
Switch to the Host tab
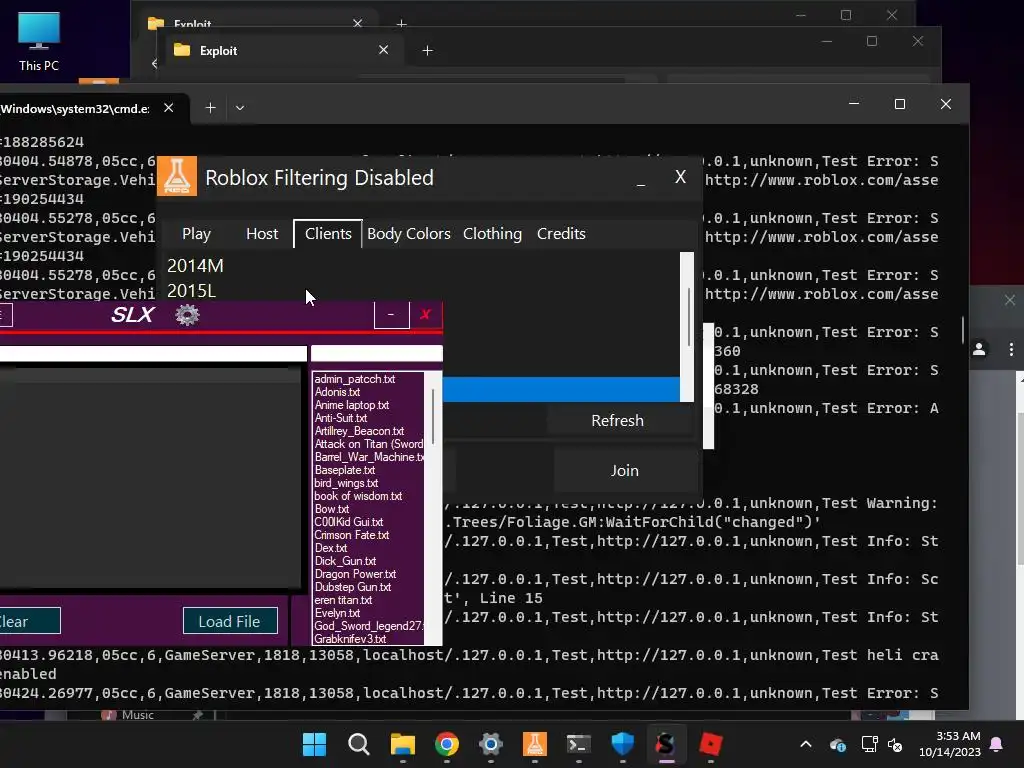pos(262,234)
